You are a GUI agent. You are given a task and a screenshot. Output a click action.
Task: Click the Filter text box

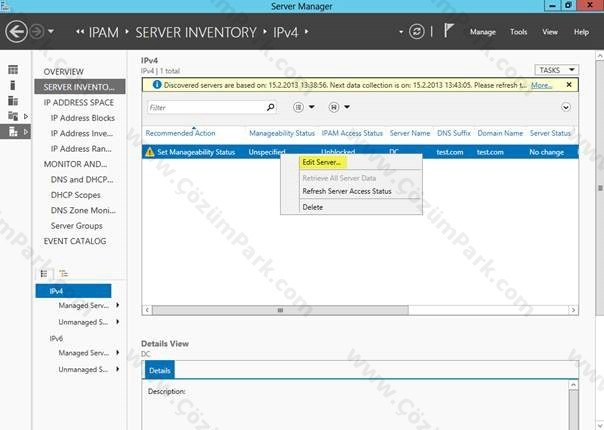(x=206, y=108)
